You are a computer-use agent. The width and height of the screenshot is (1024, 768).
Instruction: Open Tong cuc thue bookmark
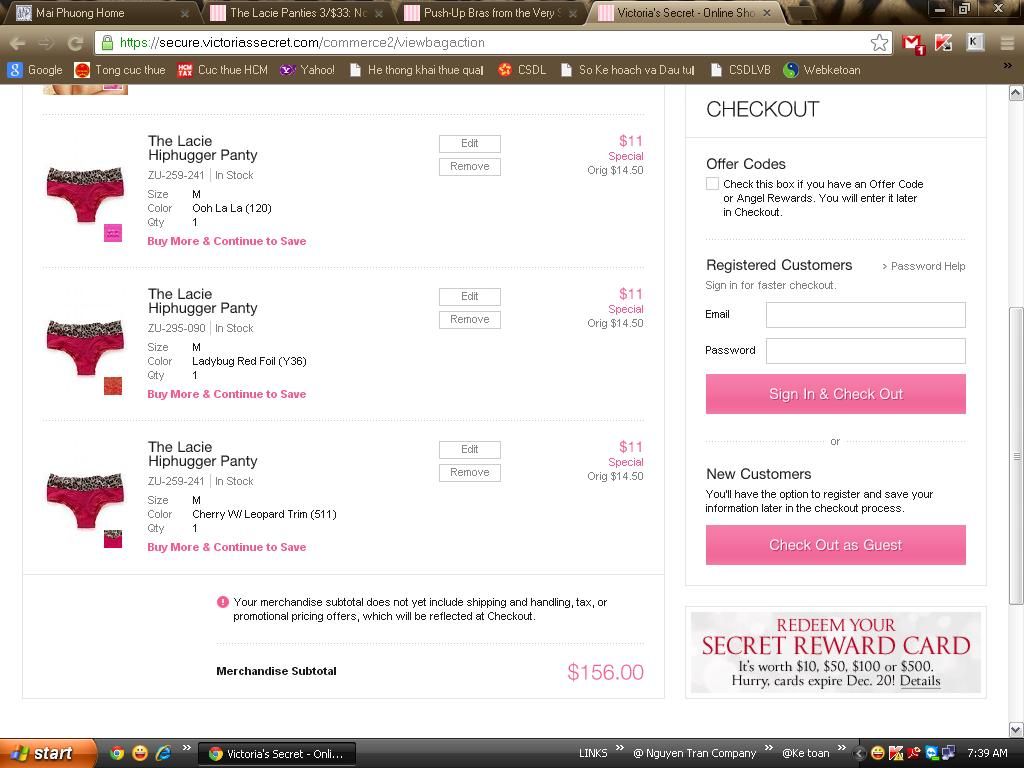point(120,70)
